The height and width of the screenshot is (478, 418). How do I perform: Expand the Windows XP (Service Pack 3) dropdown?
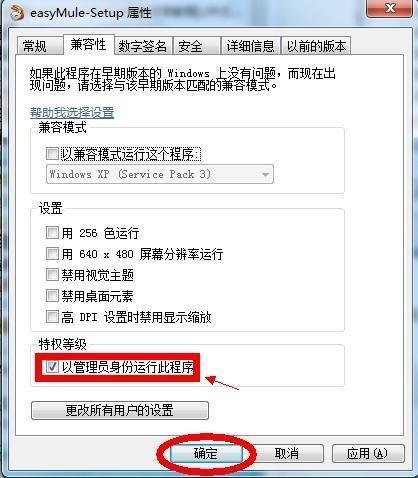(x=160, y=174)
